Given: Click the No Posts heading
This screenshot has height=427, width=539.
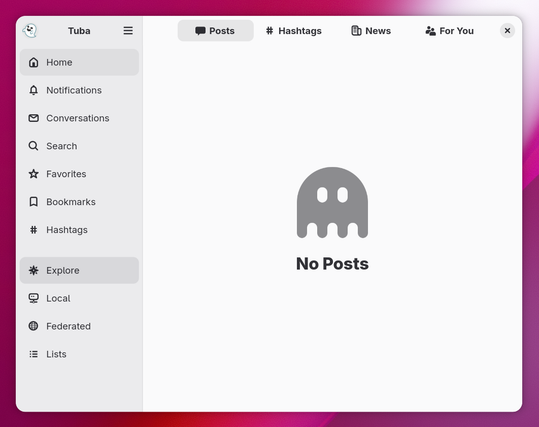Looking at the screenshot, I should click(x=332, y=264).
